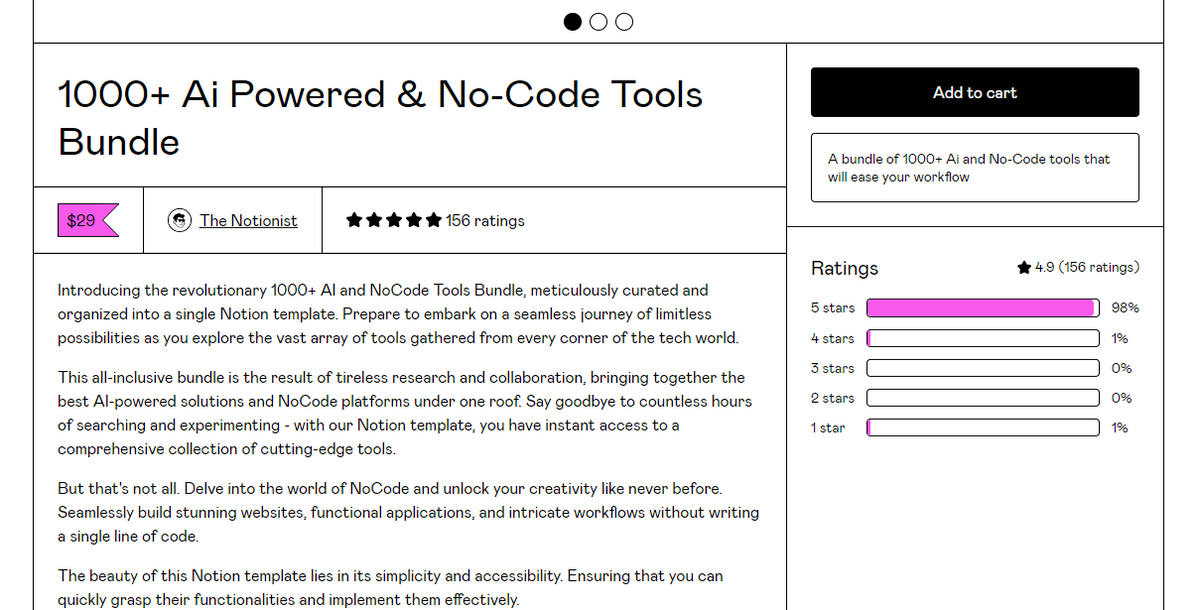Click the '5 stars' row label

point(833,308)
